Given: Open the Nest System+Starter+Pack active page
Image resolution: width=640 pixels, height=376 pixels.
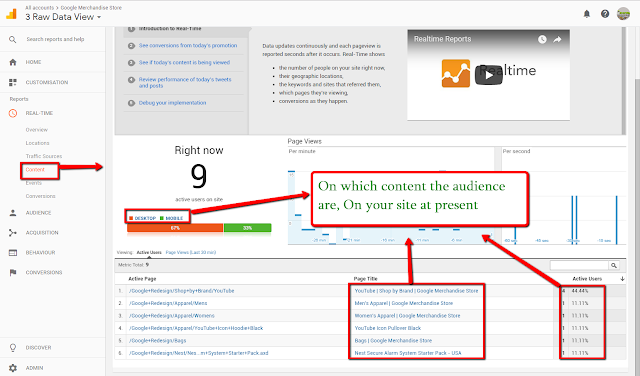Looking at the screenshot, I should tap(198, 353).
